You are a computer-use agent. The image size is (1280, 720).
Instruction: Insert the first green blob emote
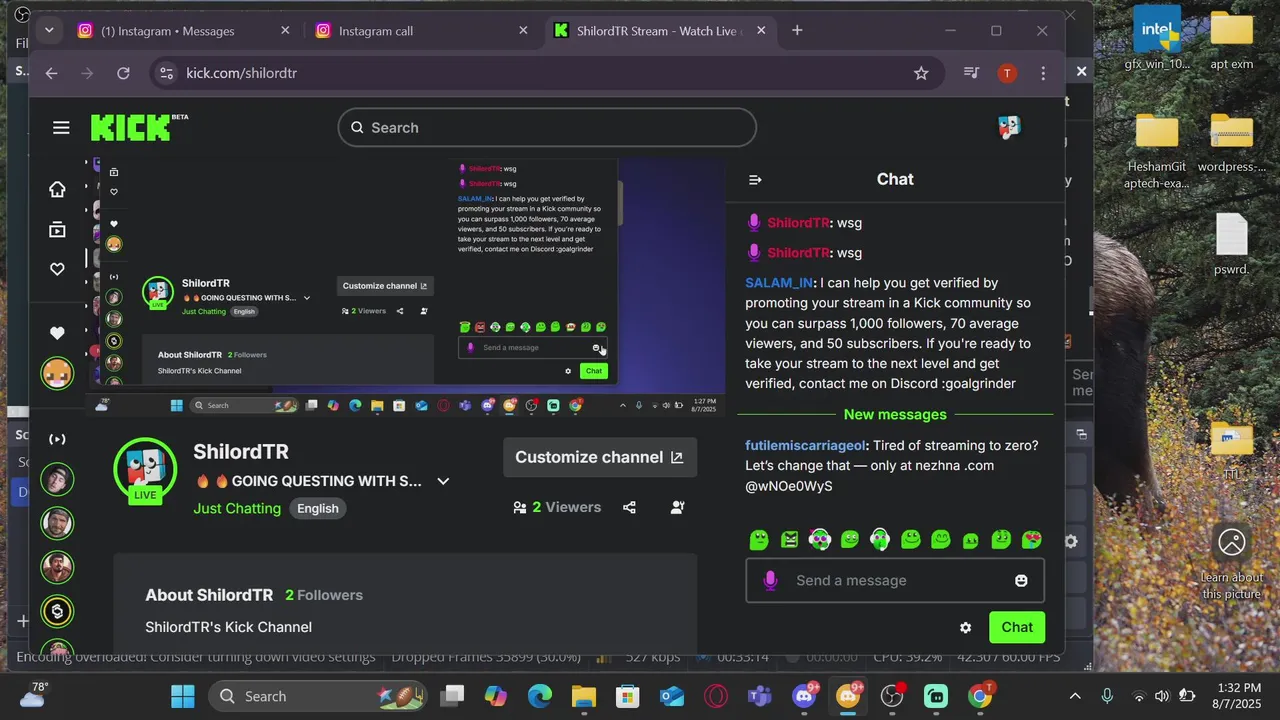point(759,540)
